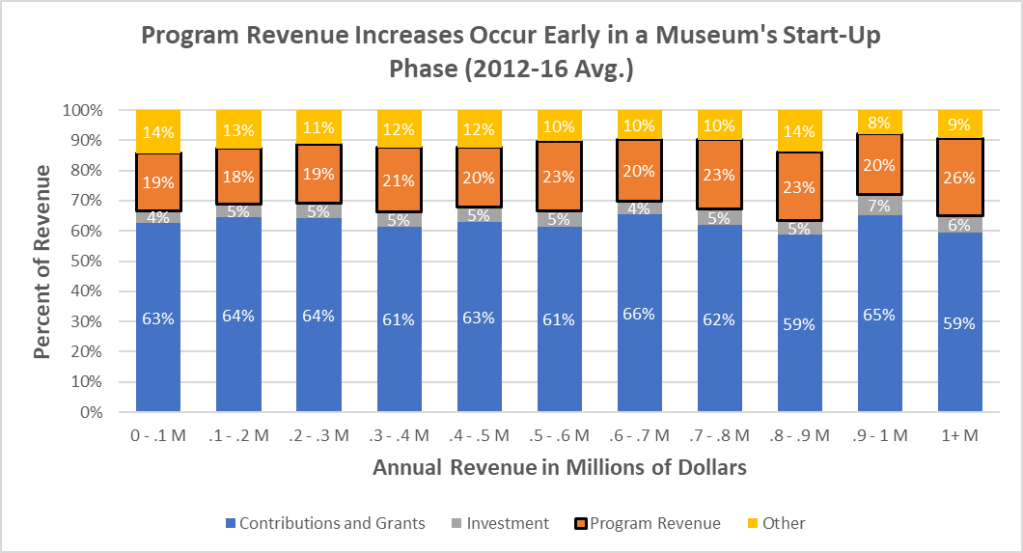
Task: Select the 'Annual Revenue in Millions of Dollars' axis title
Action: [560, 468]
